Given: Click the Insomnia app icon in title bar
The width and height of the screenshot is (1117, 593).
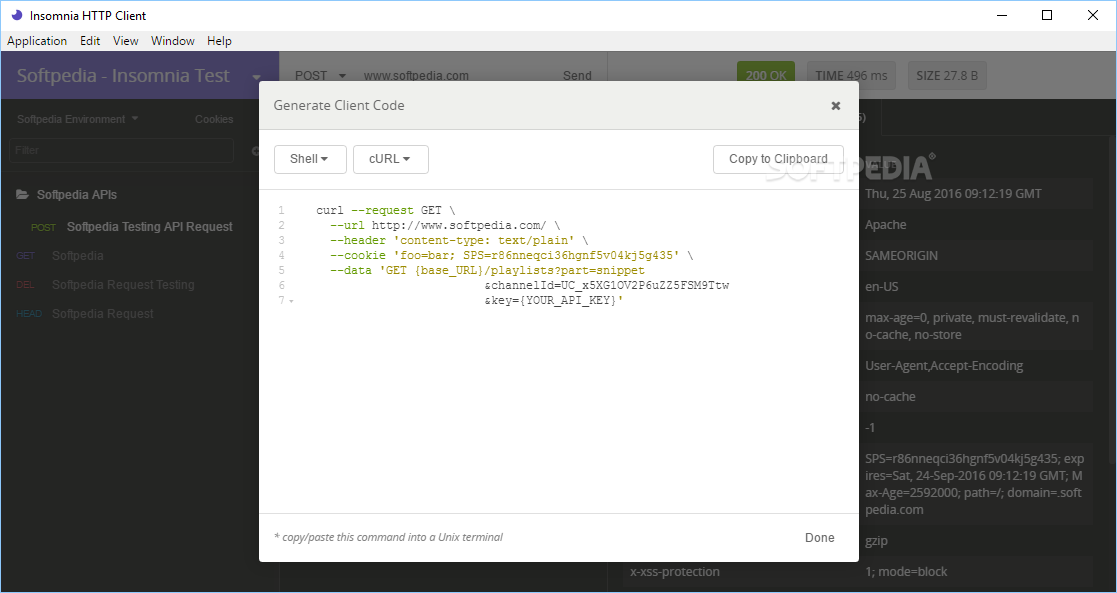Looking at the screenshot, I should point(16,15).
